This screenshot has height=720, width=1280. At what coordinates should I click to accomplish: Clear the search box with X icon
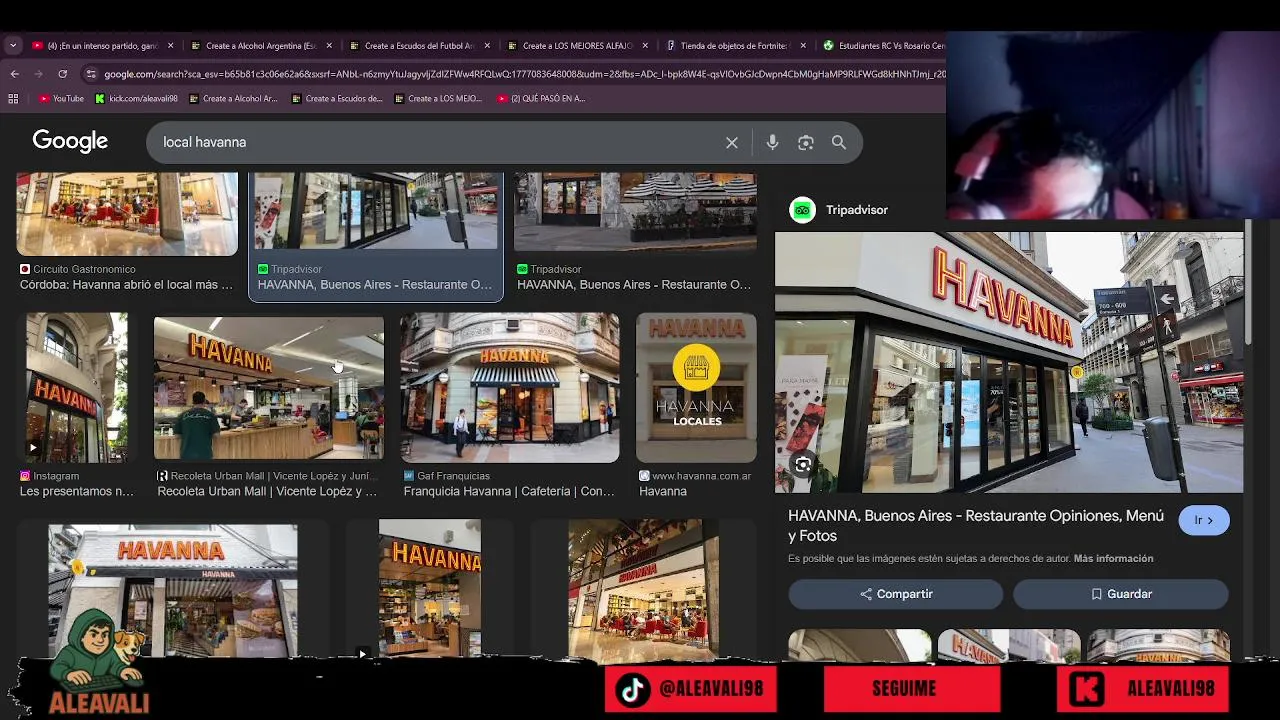732,143
